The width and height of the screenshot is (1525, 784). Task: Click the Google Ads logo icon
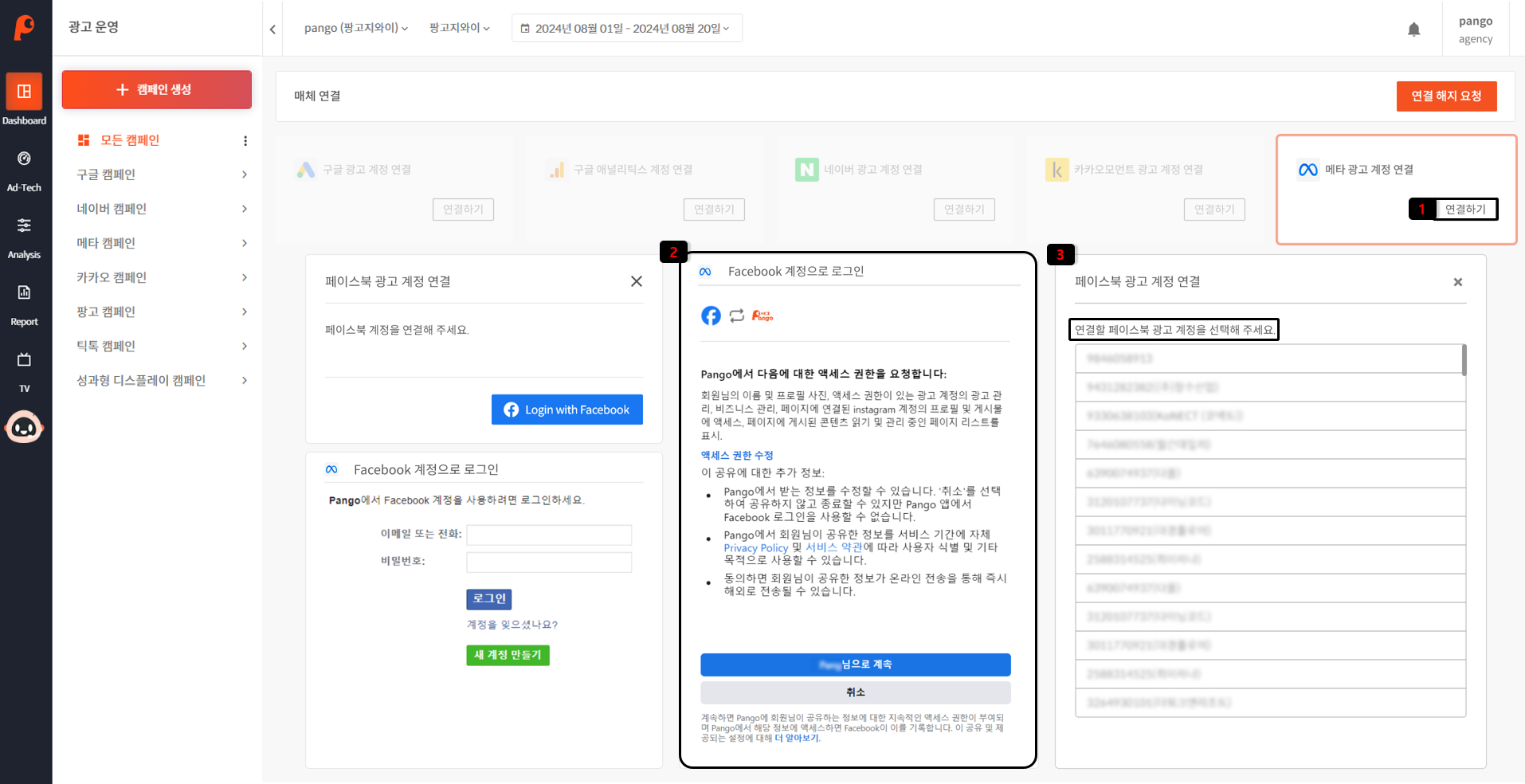pos(306,170)
